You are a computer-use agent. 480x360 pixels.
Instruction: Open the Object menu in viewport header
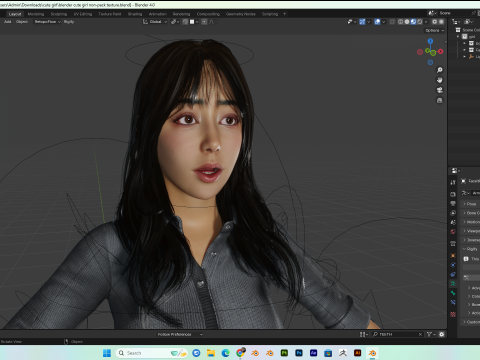[x=22, y=22]
